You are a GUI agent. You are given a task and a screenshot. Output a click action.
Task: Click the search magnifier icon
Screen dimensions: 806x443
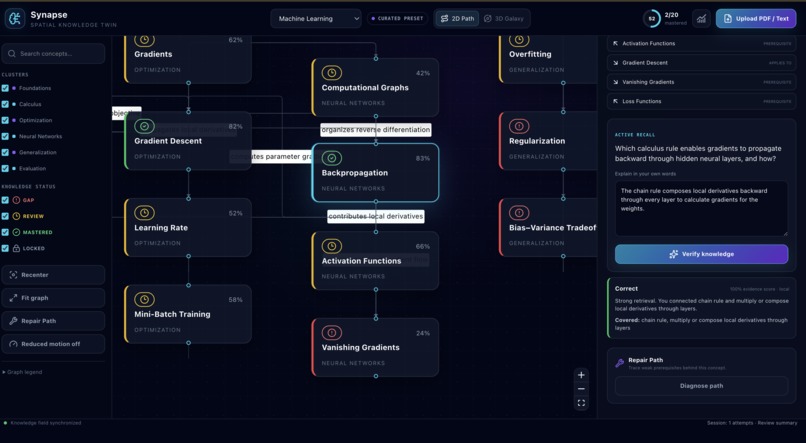coord(11,53)
